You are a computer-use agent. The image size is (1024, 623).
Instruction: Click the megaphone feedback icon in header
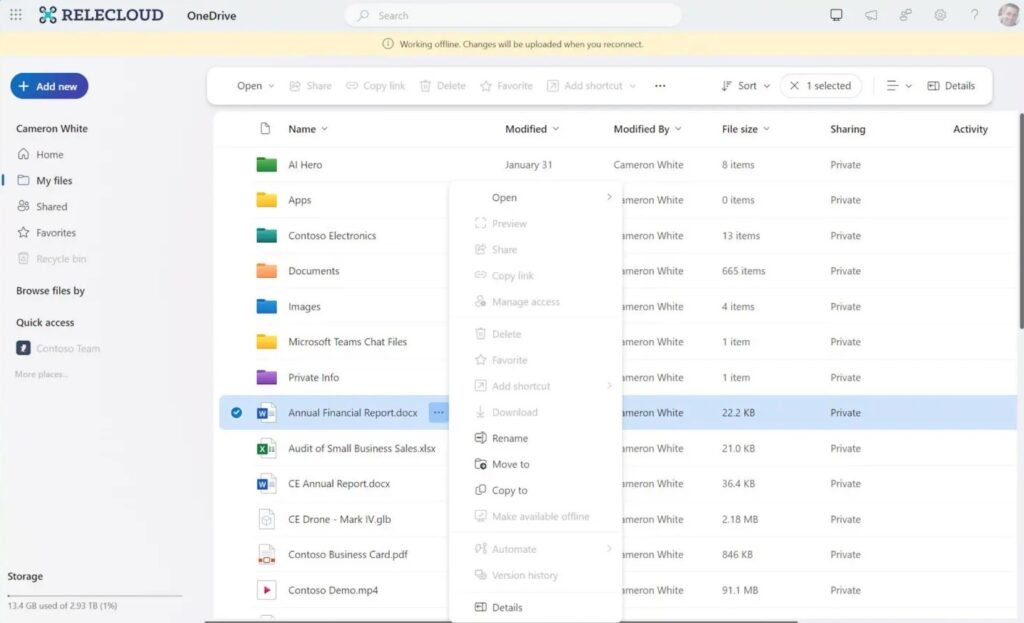point(871,14)
